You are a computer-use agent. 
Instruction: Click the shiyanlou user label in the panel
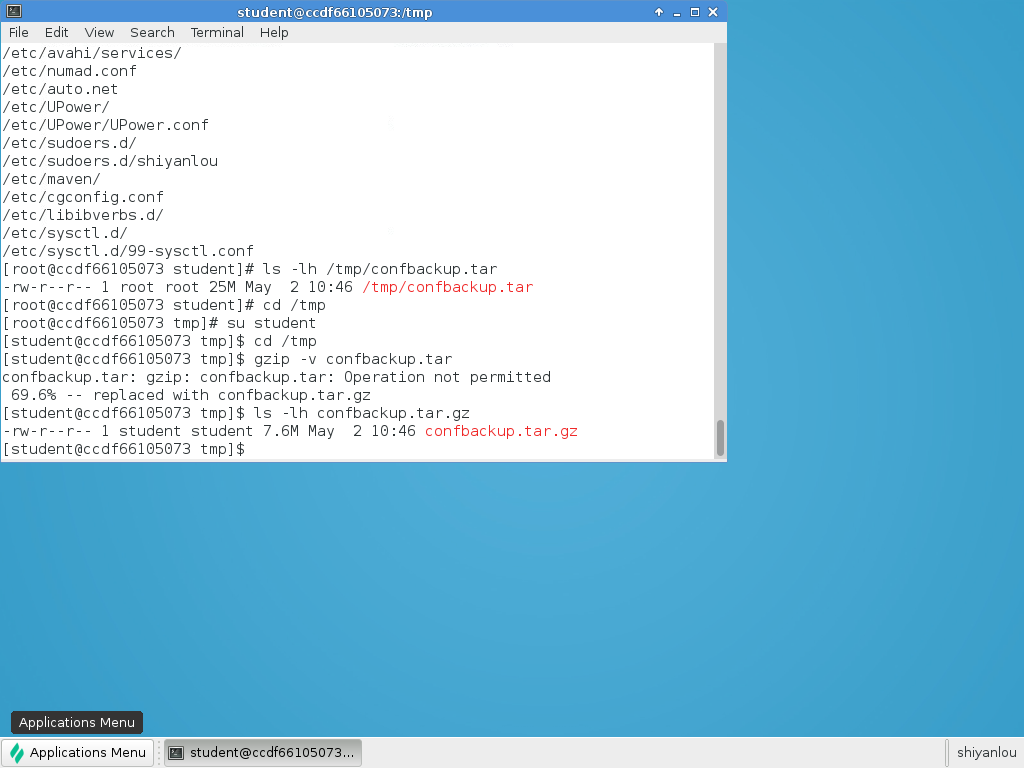tap(986, 753)
